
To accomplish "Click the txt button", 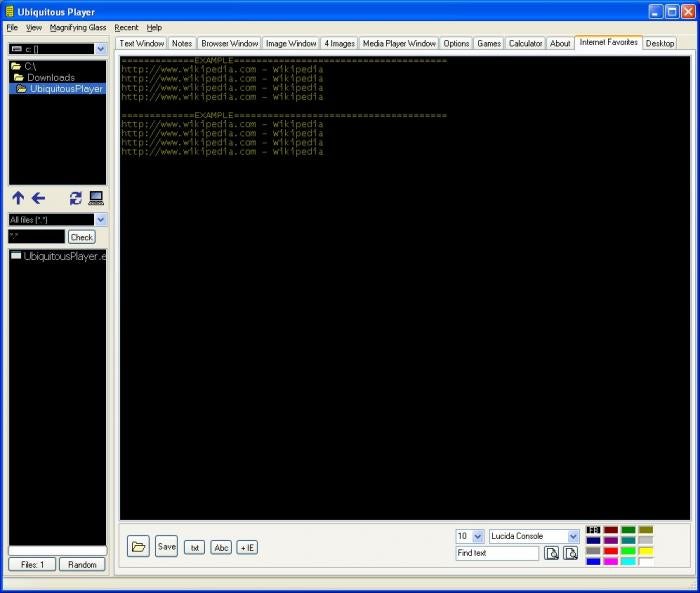I will pyautogui.click(x=195, y=548).
